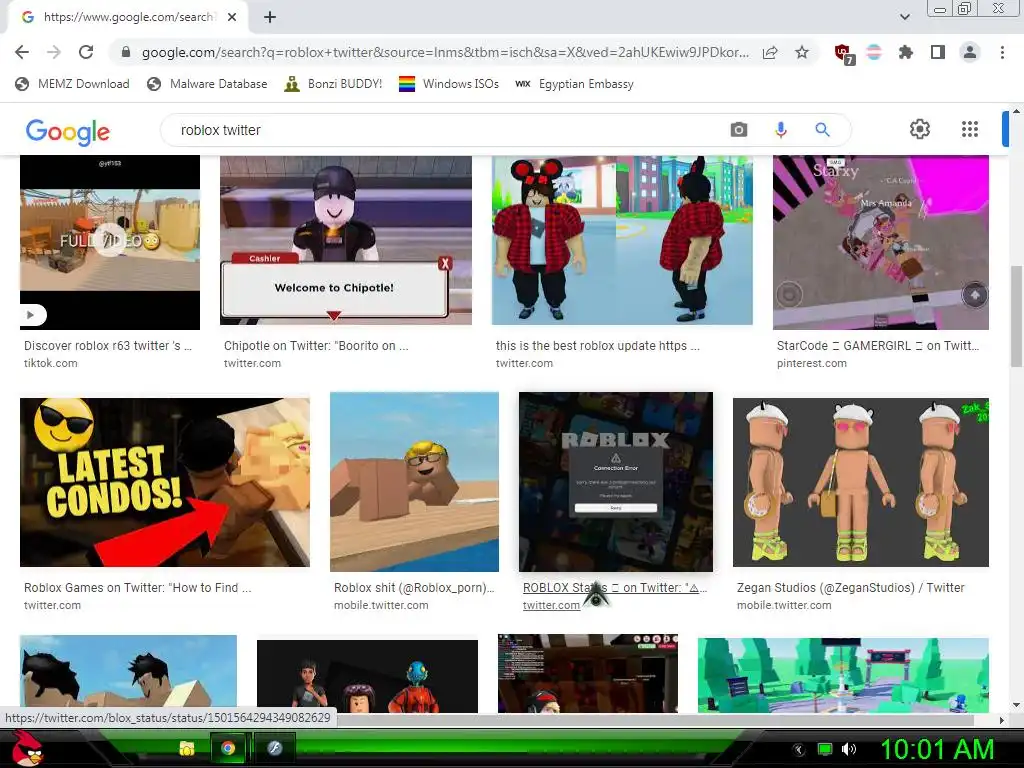Switch to Chrome in the taskbar
1024x768 pixels.
coord(228,748)
